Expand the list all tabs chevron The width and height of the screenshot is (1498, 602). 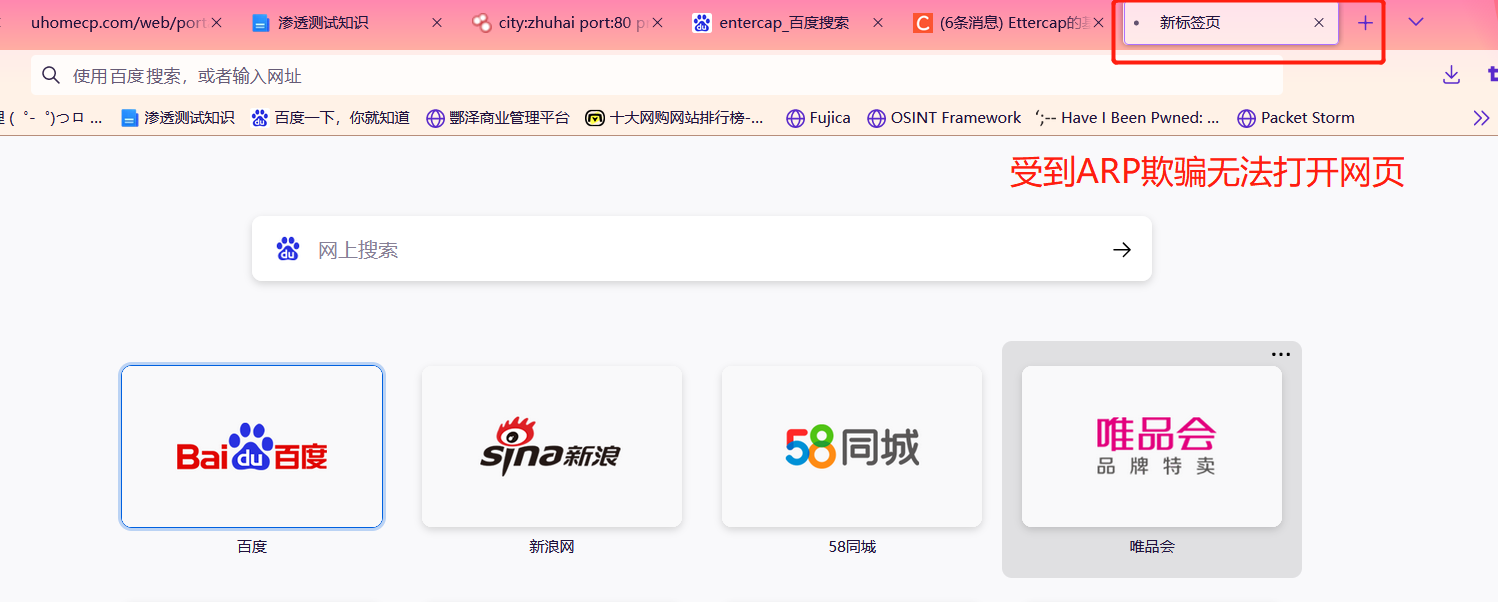point(1416,22)
